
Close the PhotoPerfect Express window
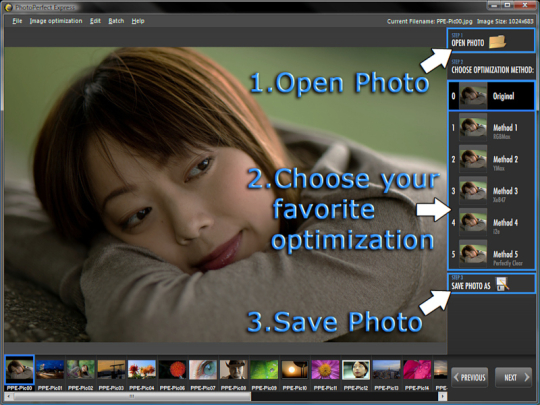pos(525,5)
